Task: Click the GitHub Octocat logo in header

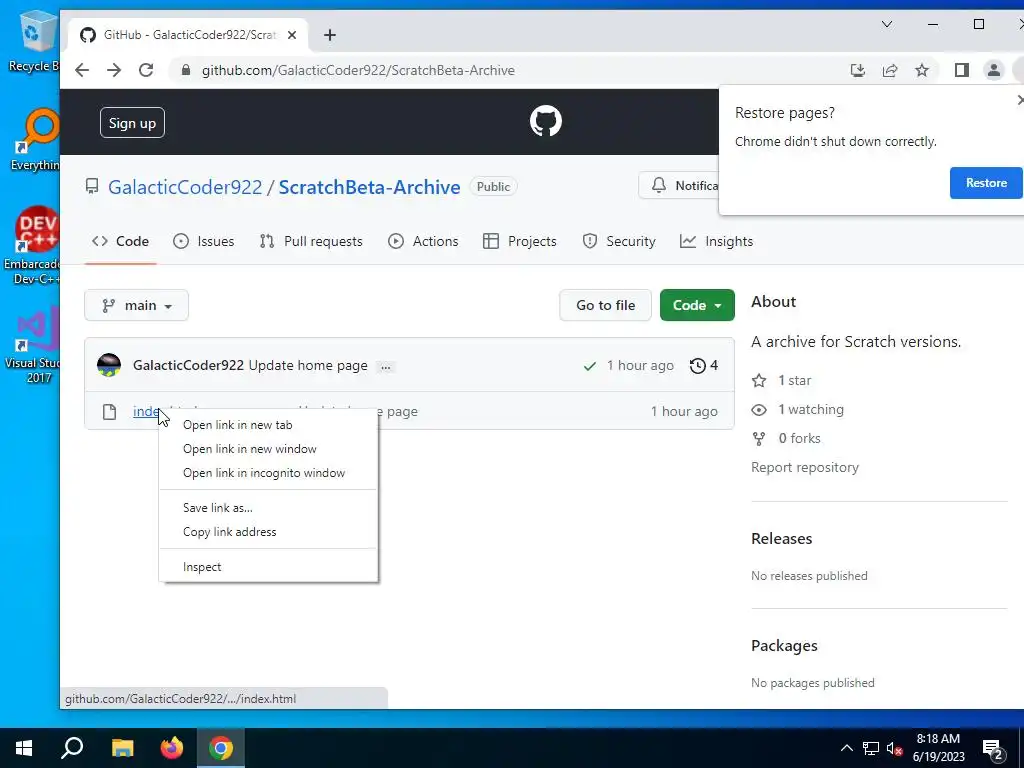Action: click(545, 121)
